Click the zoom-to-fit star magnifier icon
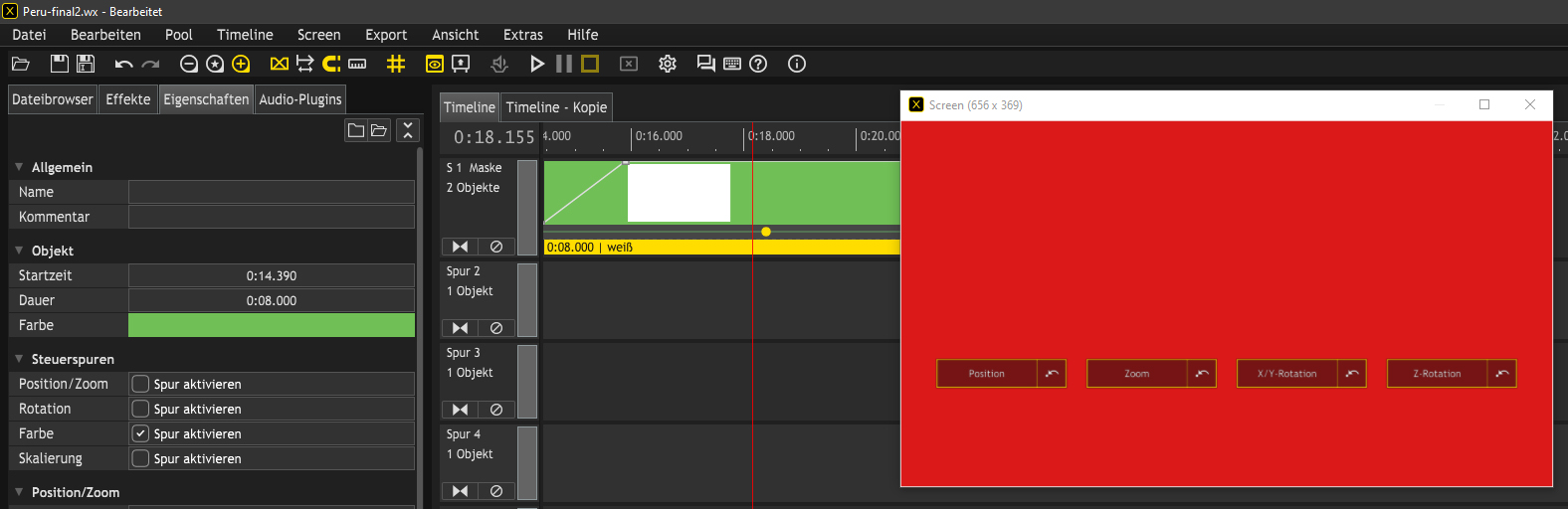Screen dimensions: 1568x509 [215, 64]
